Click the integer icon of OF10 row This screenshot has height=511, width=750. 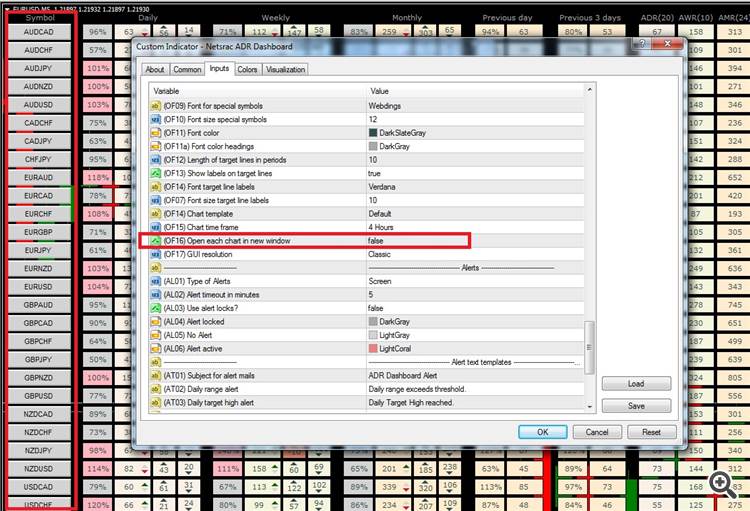coord(155,119)
